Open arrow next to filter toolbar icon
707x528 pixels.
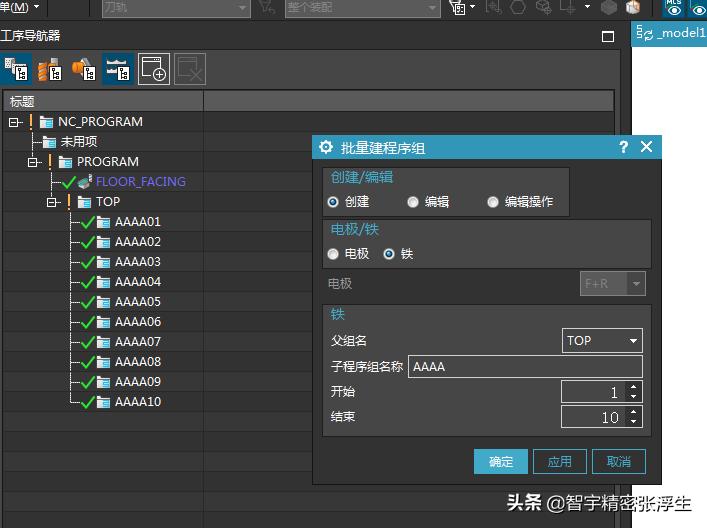(x=472, y=6)
